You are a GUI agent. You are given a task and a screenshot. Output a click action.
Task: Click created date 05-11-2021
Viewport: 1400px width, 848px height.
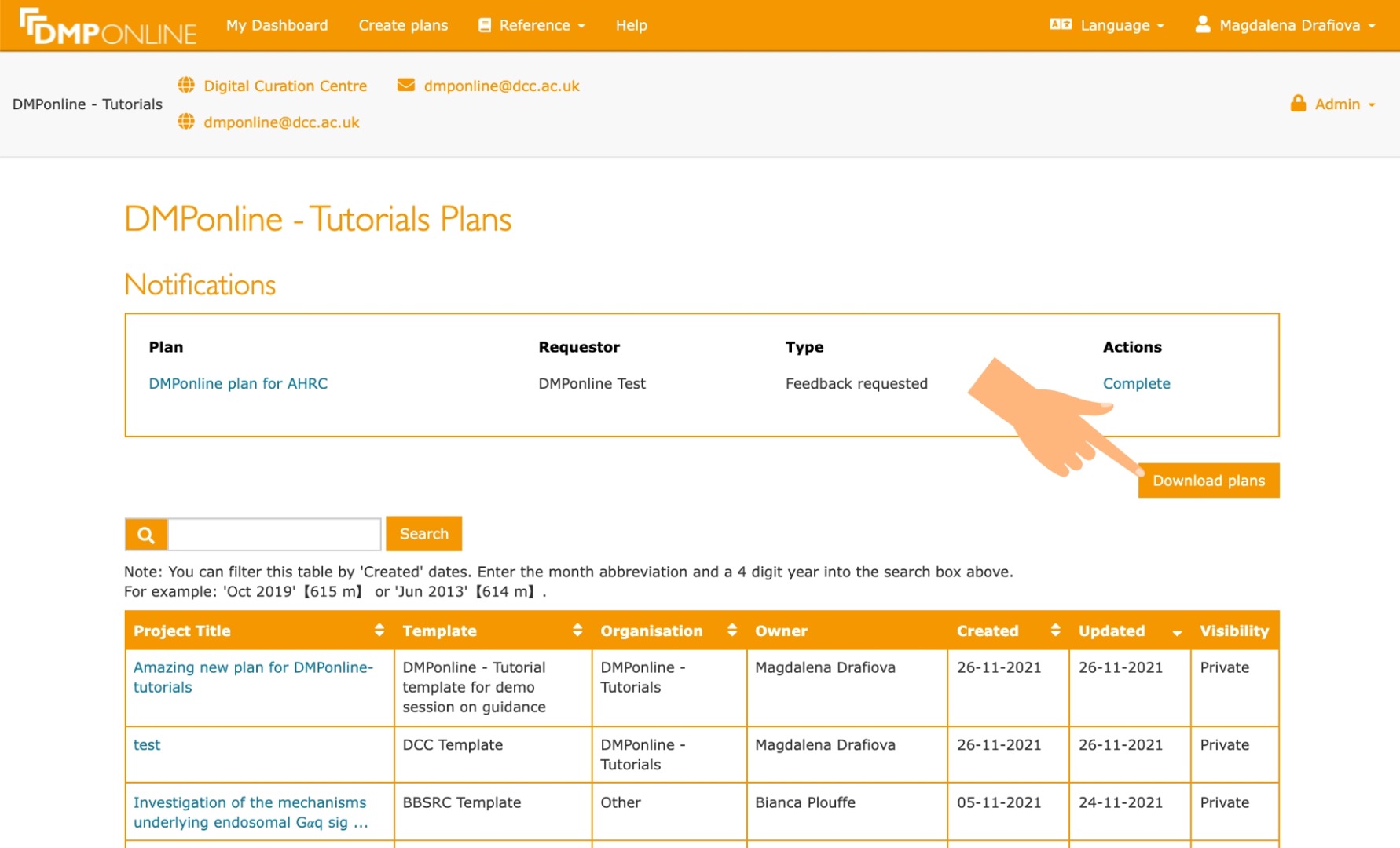click(x=999, y=802)
